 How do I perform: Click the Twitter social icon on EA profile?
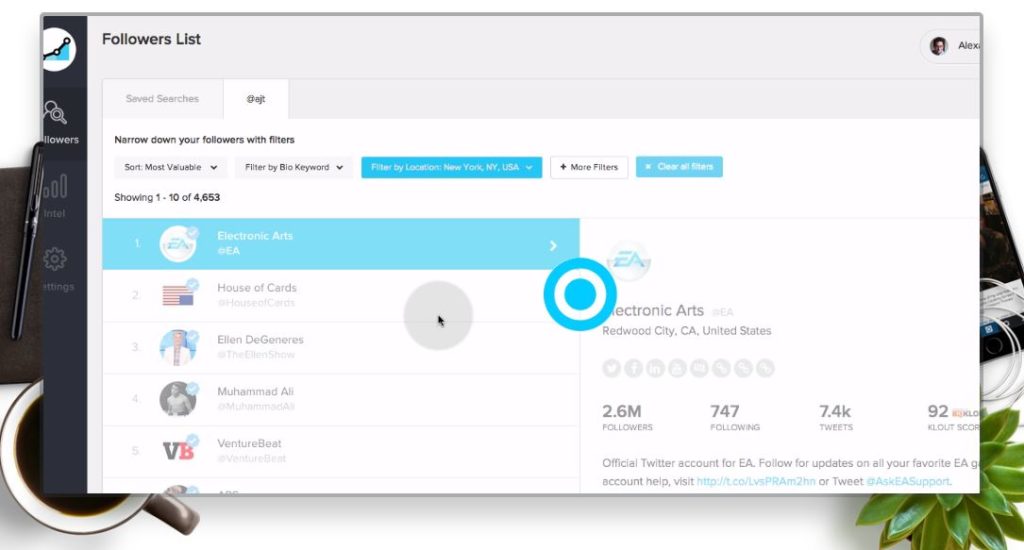611,368
